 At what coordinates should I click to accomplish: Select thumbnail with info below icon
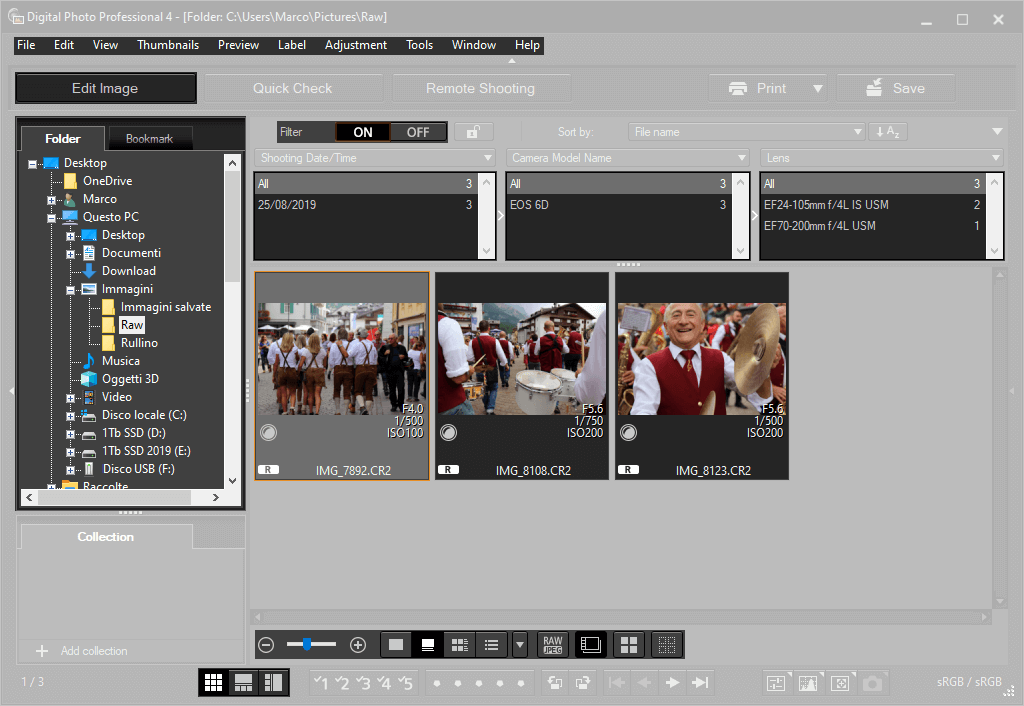[x=428, y=645]
